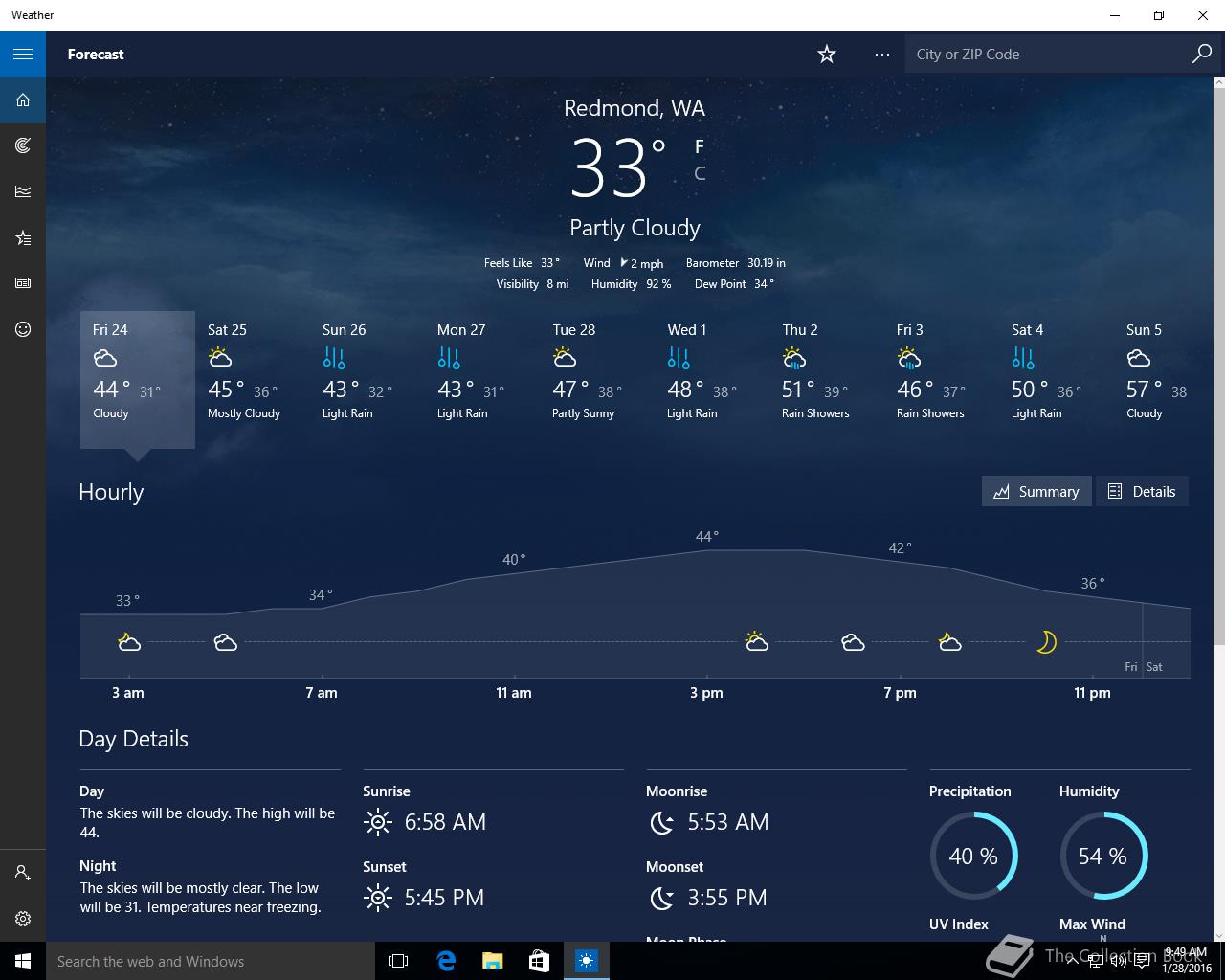Open Windows Store from taskbar
1225x980 pixels.
(x=539, y=961)
